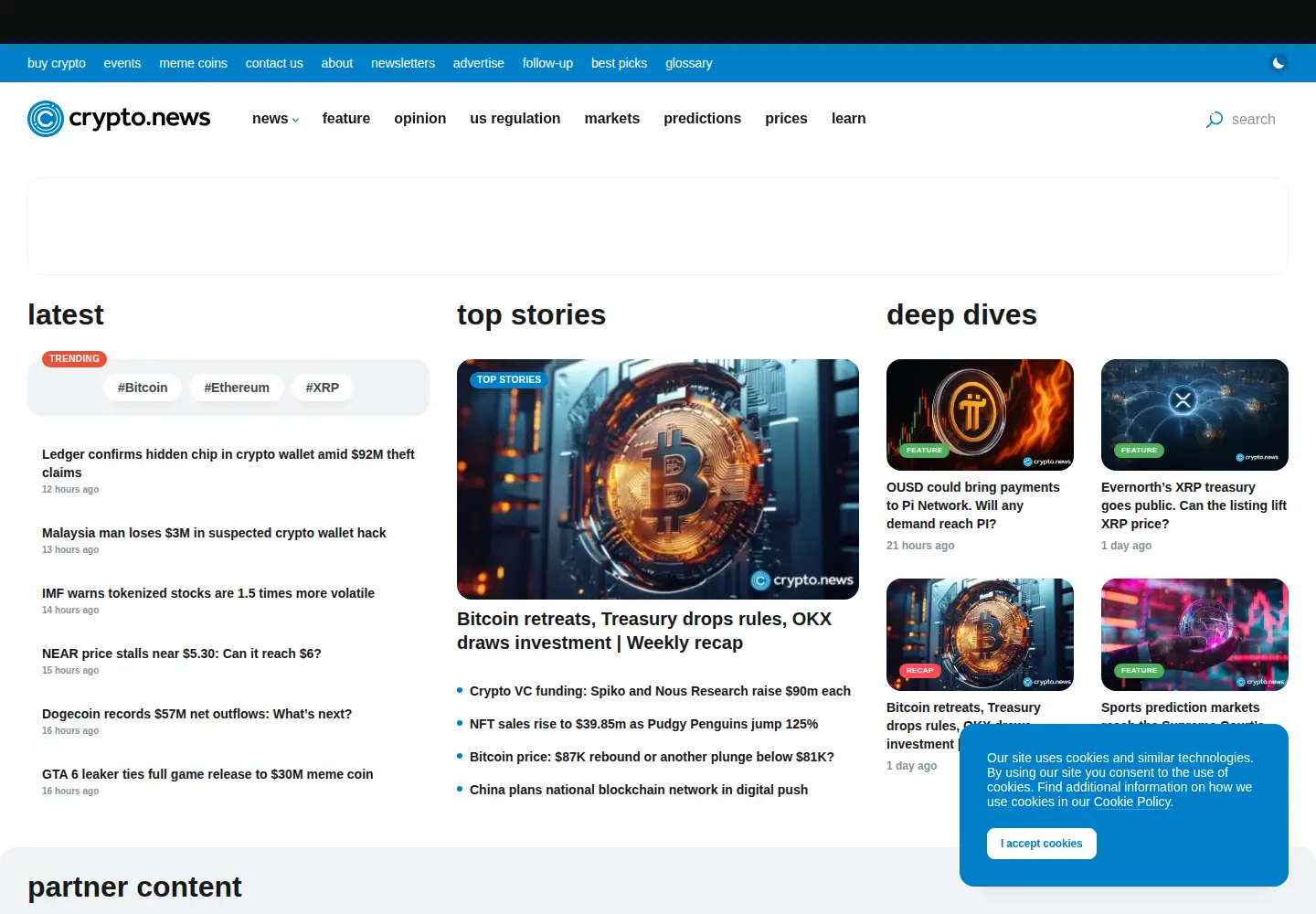This screenshot has height=914, width=1316.
Task: Open the OUSD Pi Network article thumbnail
Action: click(x=980, y=415)
